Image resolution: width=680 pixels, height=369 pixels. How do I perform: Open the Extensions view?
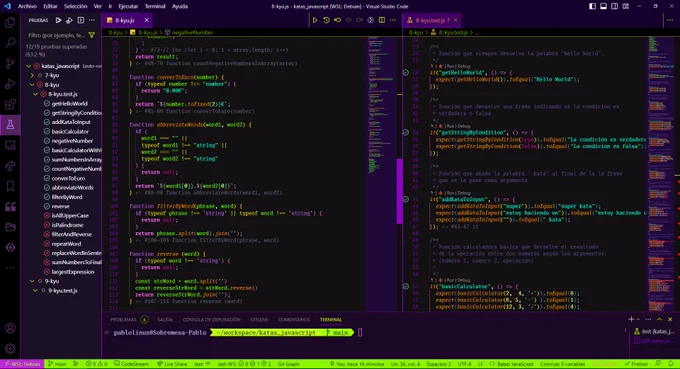point(10,104)
